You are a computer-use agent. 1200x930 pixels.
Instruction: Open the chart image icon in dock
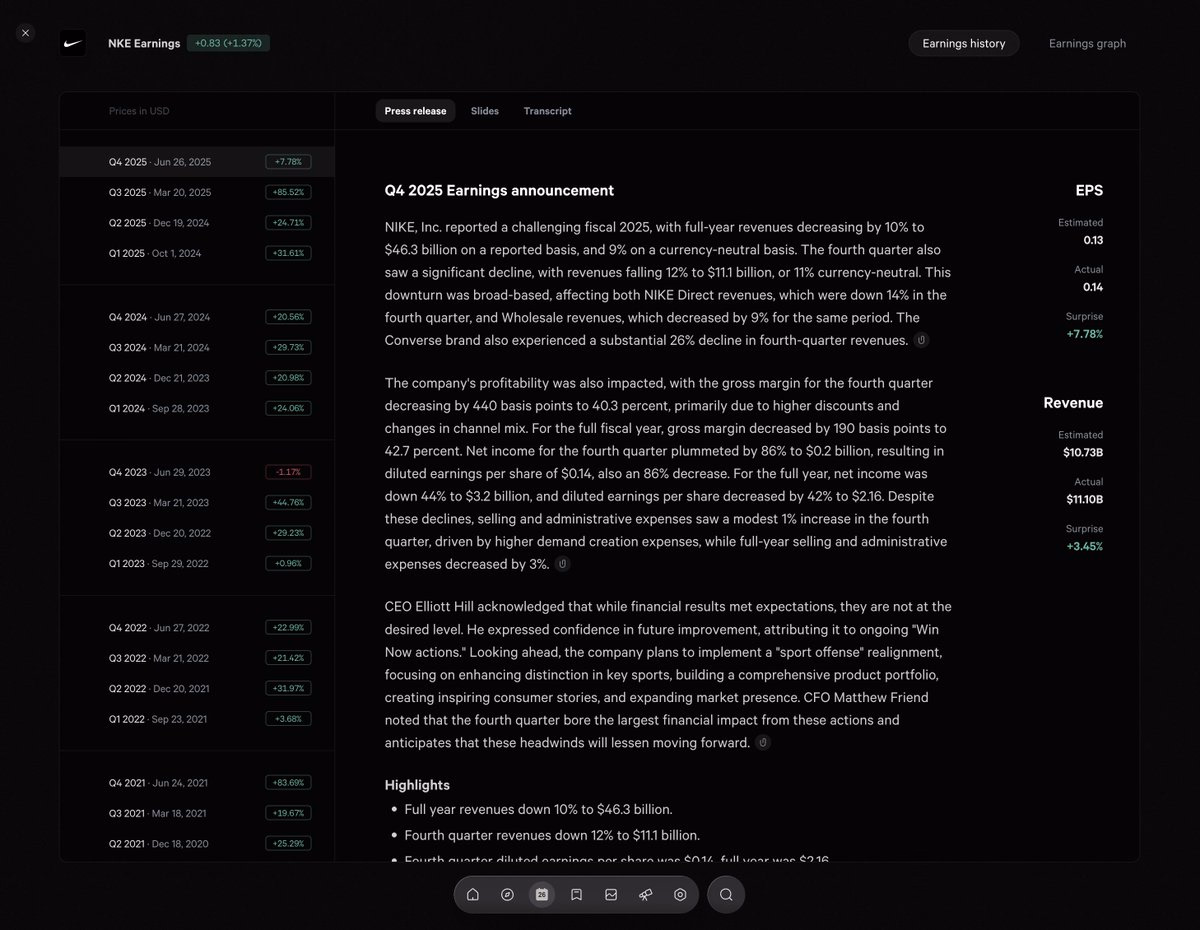[x=611, y=895]
